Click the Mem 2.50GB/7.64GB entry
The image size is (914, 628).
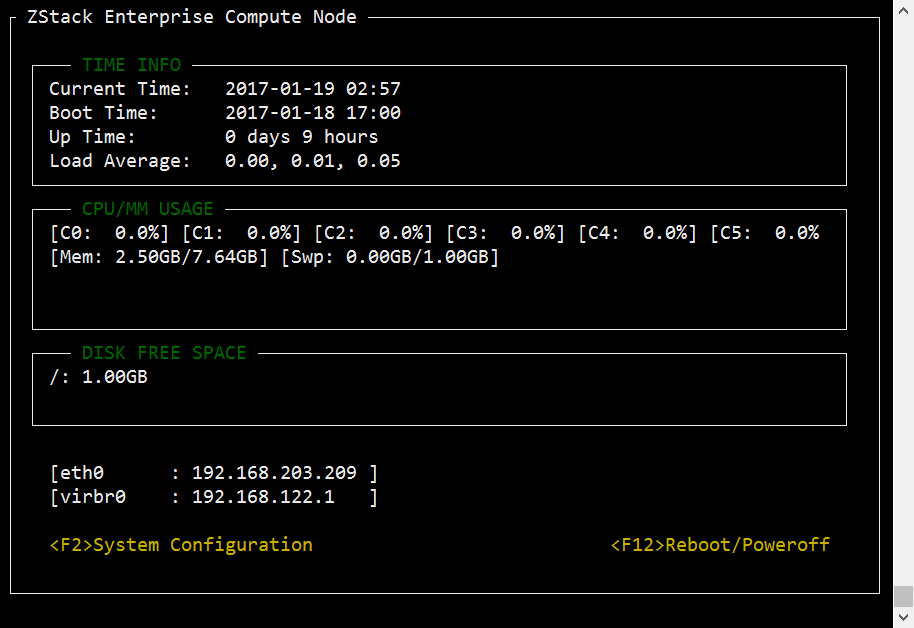[x=159, y=257]
